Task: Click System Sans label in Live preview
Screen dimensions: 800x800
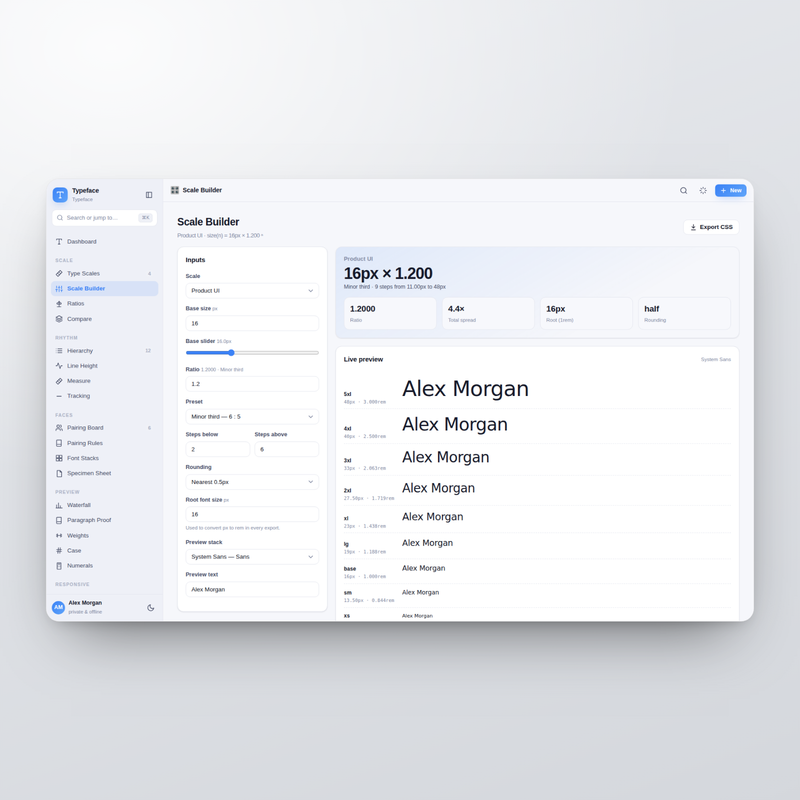Action: coord(715,360)
